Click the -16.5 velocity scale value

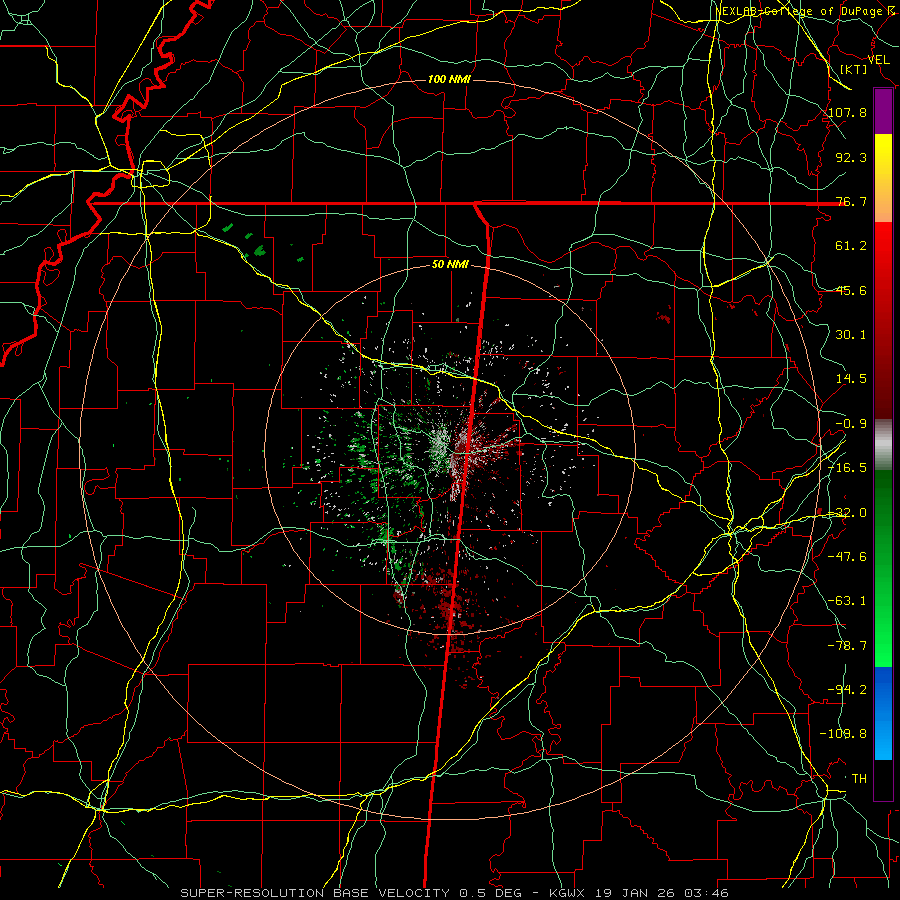coord(848,468)
